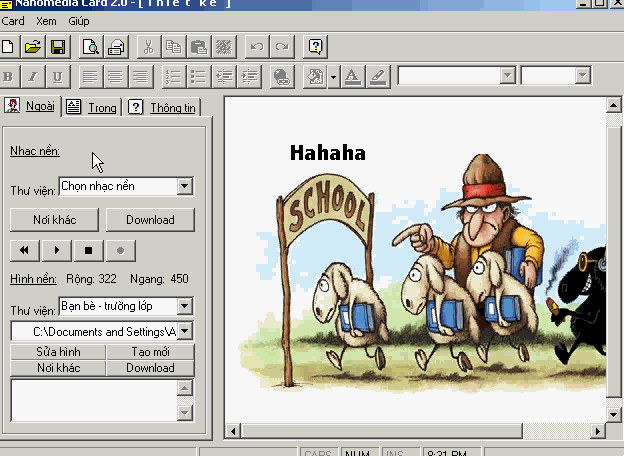Click the Hình nền label
The height and width of the screenshot is (456, 624).
tap(33, 279)
